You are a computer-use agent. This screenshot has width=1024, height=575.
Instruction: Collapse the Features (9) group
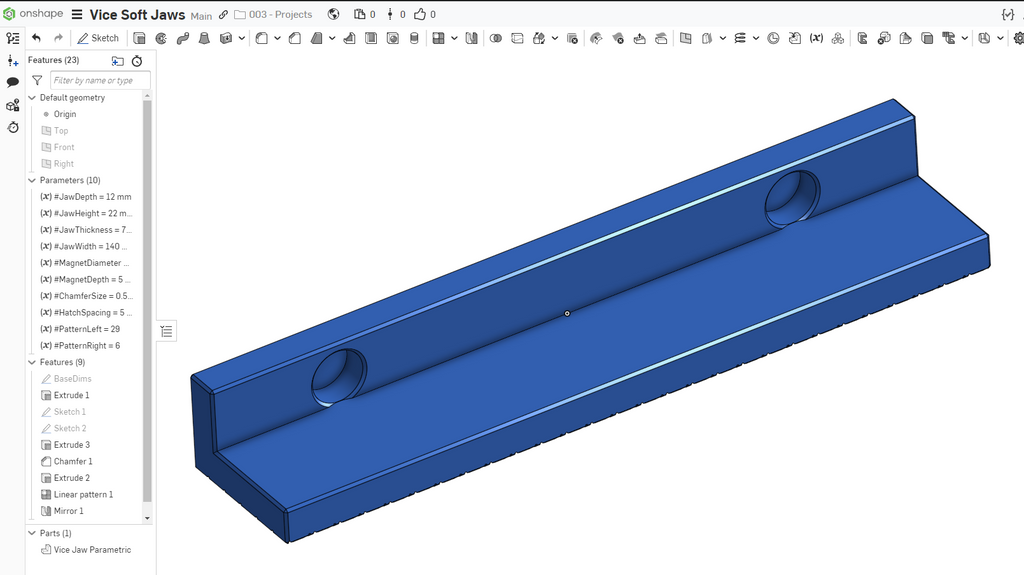click(x=32, y=362)
